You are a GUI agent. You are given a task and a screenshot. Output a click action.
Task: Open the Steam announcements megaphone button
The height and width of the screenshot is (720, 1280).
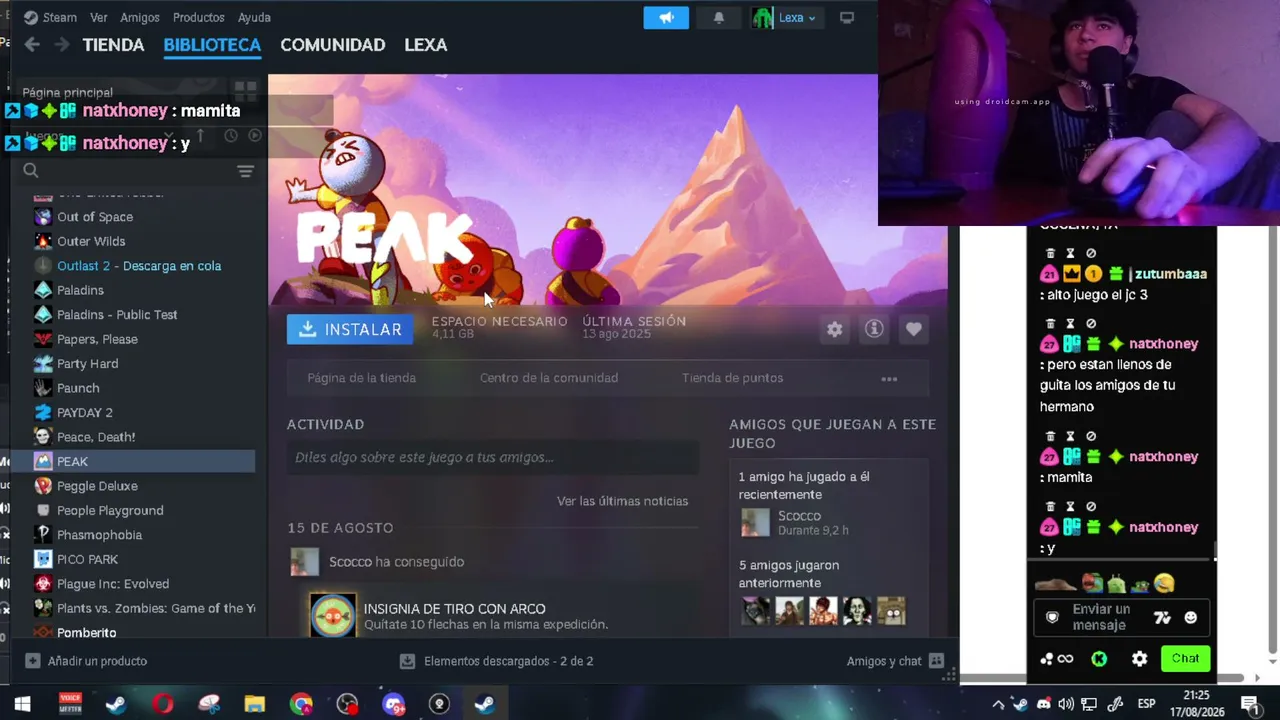tap(666, 18)
